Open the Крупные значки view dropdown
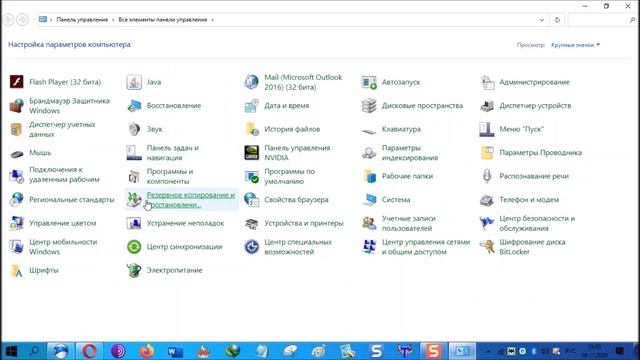This screenshot has height=360, width=640. tap(576, 45)
